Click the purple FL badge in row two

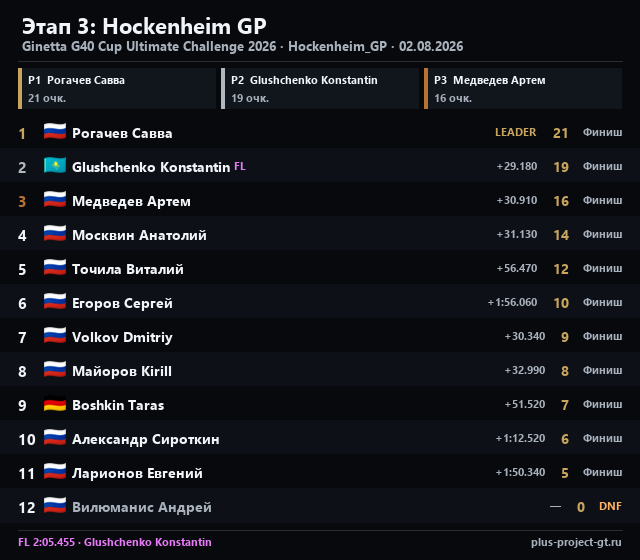point(240,166)
